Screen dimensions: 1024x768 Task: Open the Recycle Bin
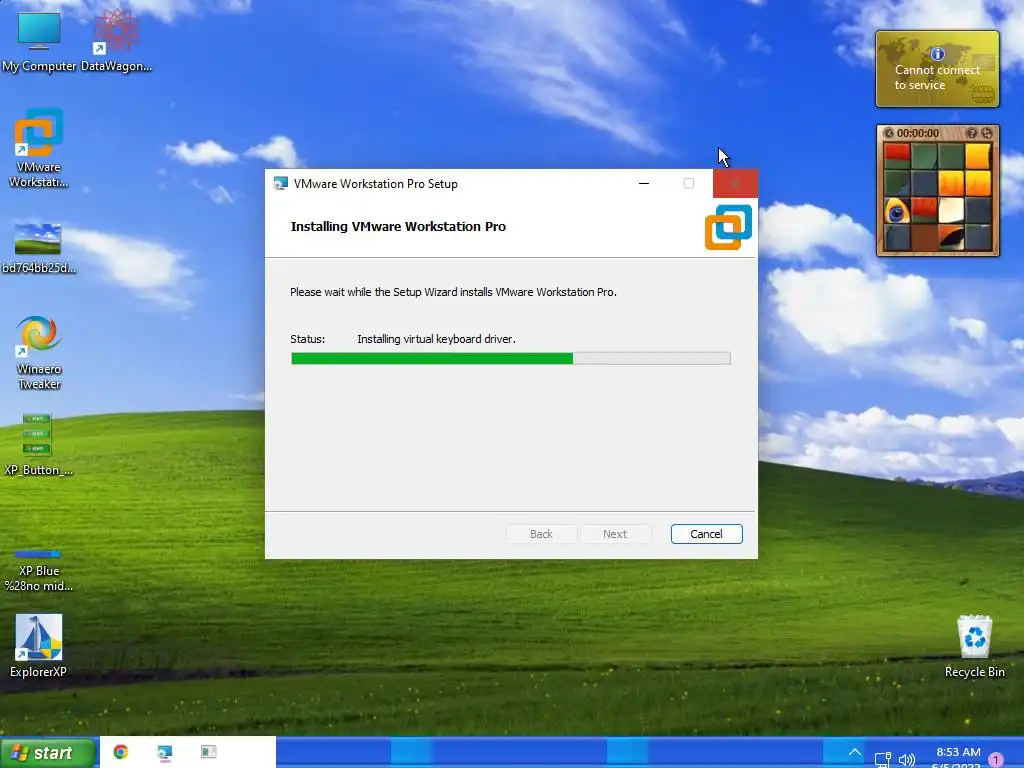(974, 647)
